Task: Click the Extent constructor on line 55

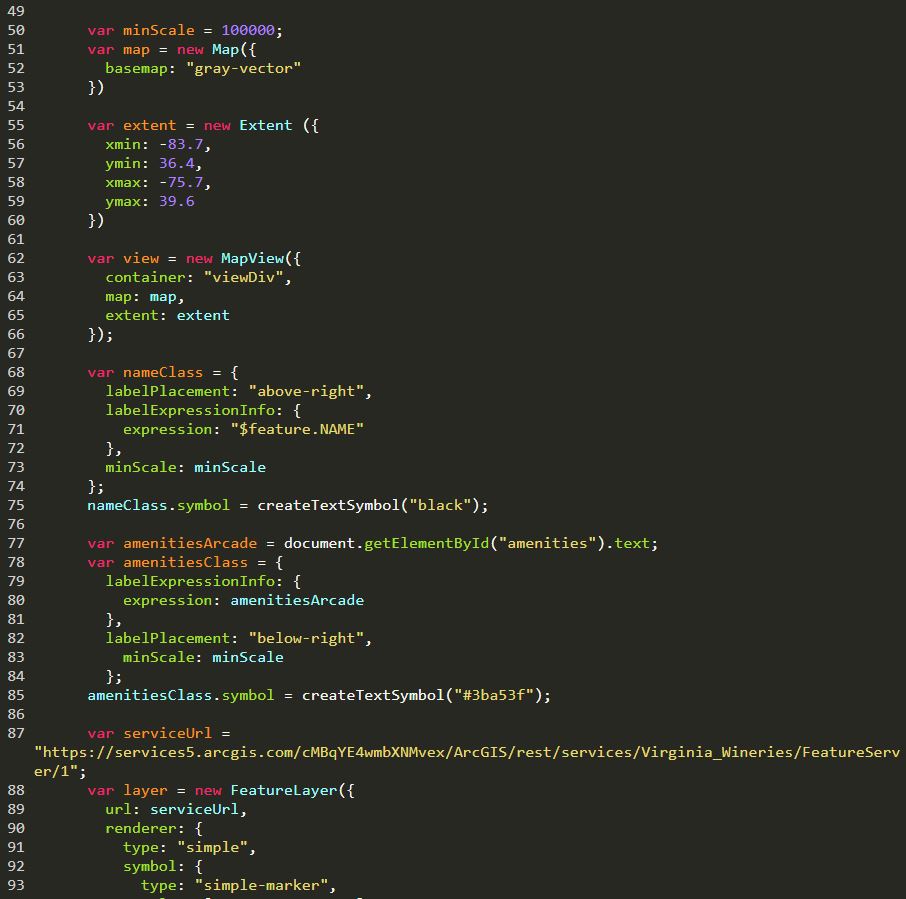Action: click(x=265, y=125)
